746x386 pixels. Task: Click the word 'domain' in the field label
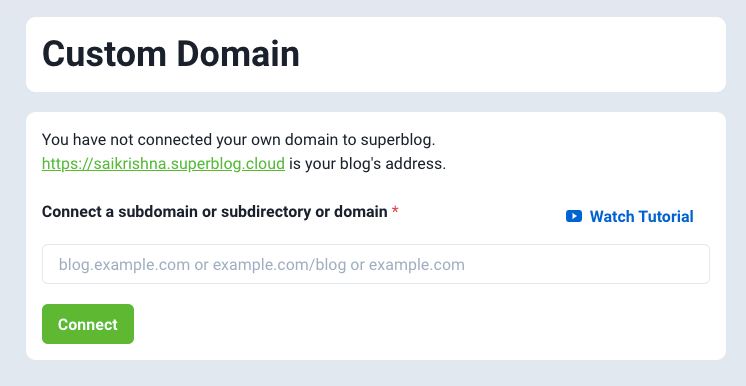(361, 211)
